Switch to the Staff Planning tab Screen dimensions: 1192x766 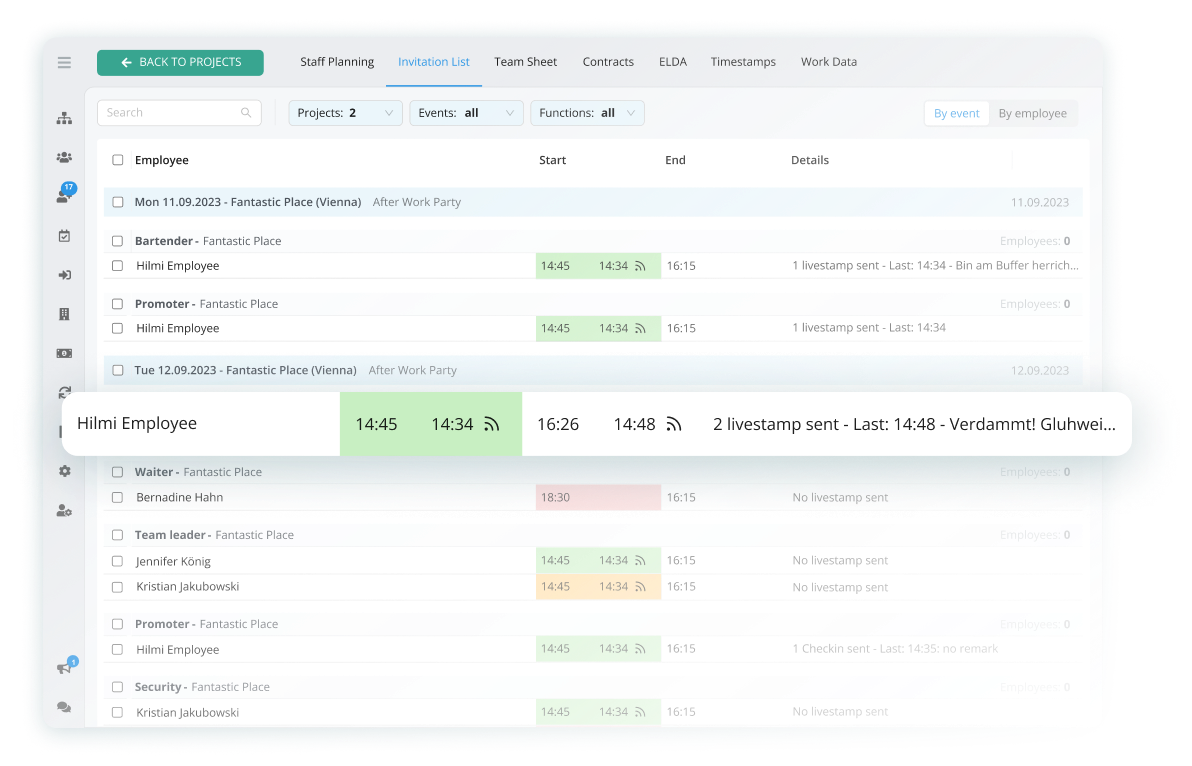click(x=337, y=62)
